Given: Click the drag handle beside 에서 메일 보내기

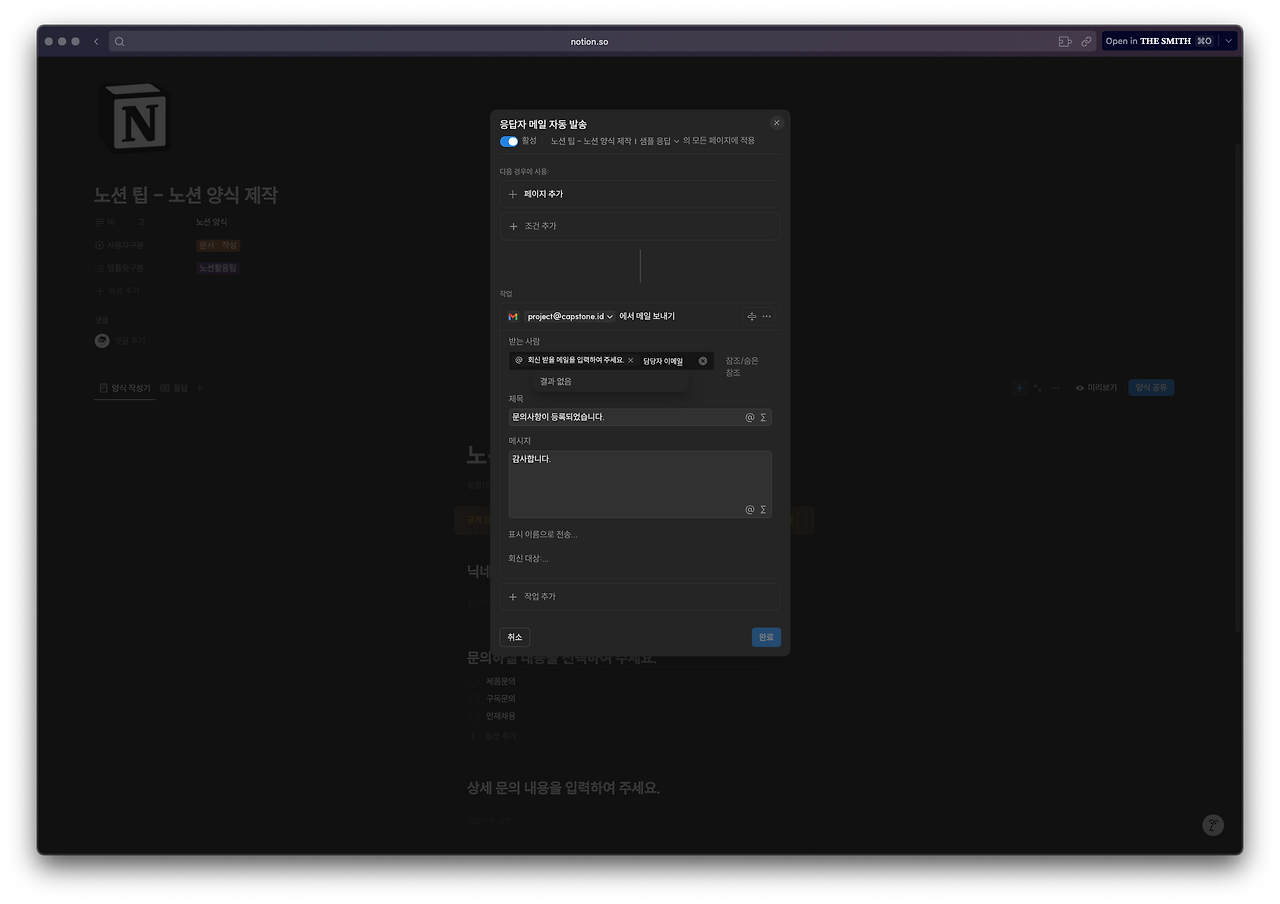Looking at the screenshot, I should [751, 316].
